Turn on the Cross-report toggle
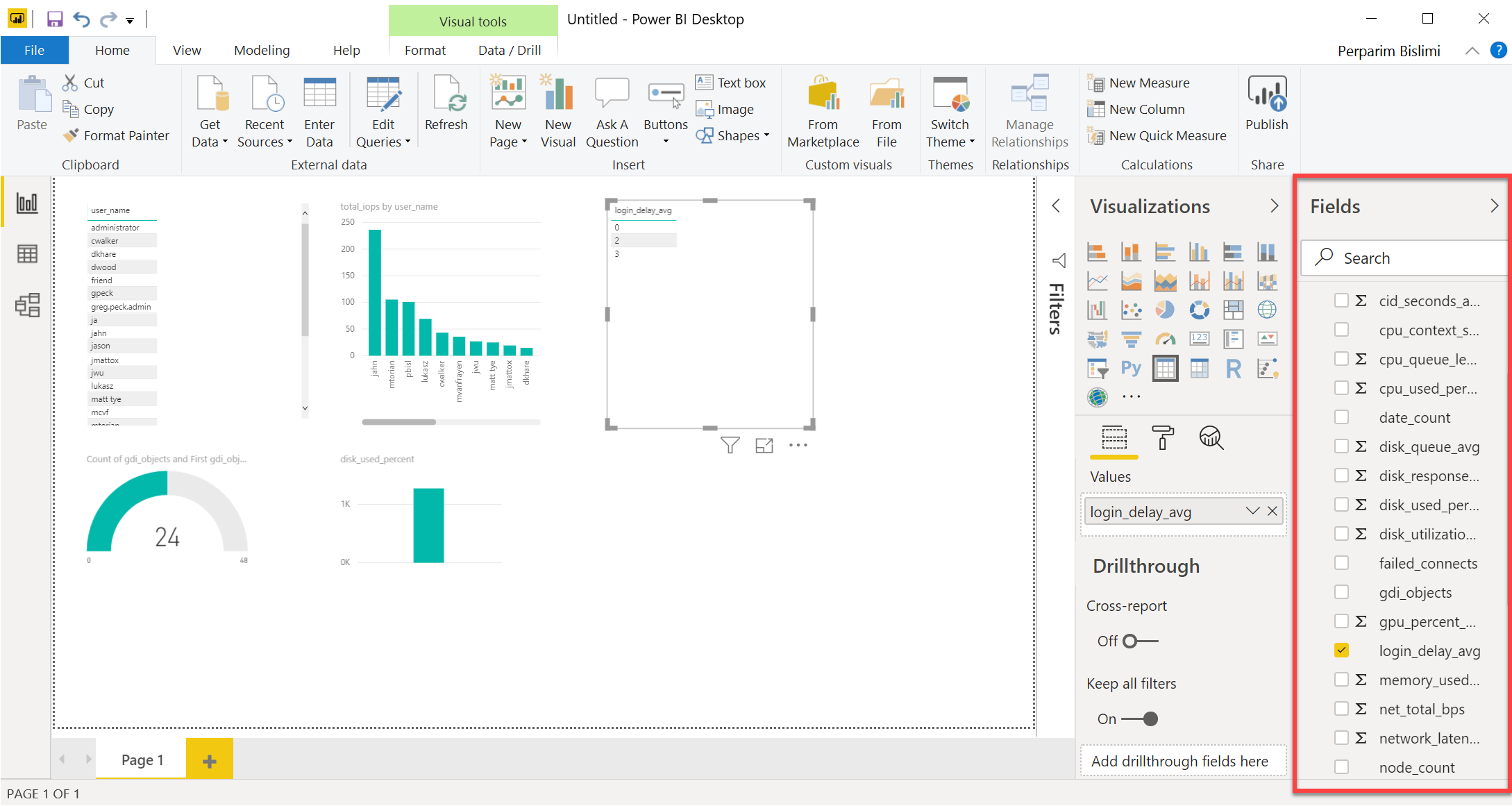Image resolution: width=1512 pixels, height=806 pixels. [1139, 641]
